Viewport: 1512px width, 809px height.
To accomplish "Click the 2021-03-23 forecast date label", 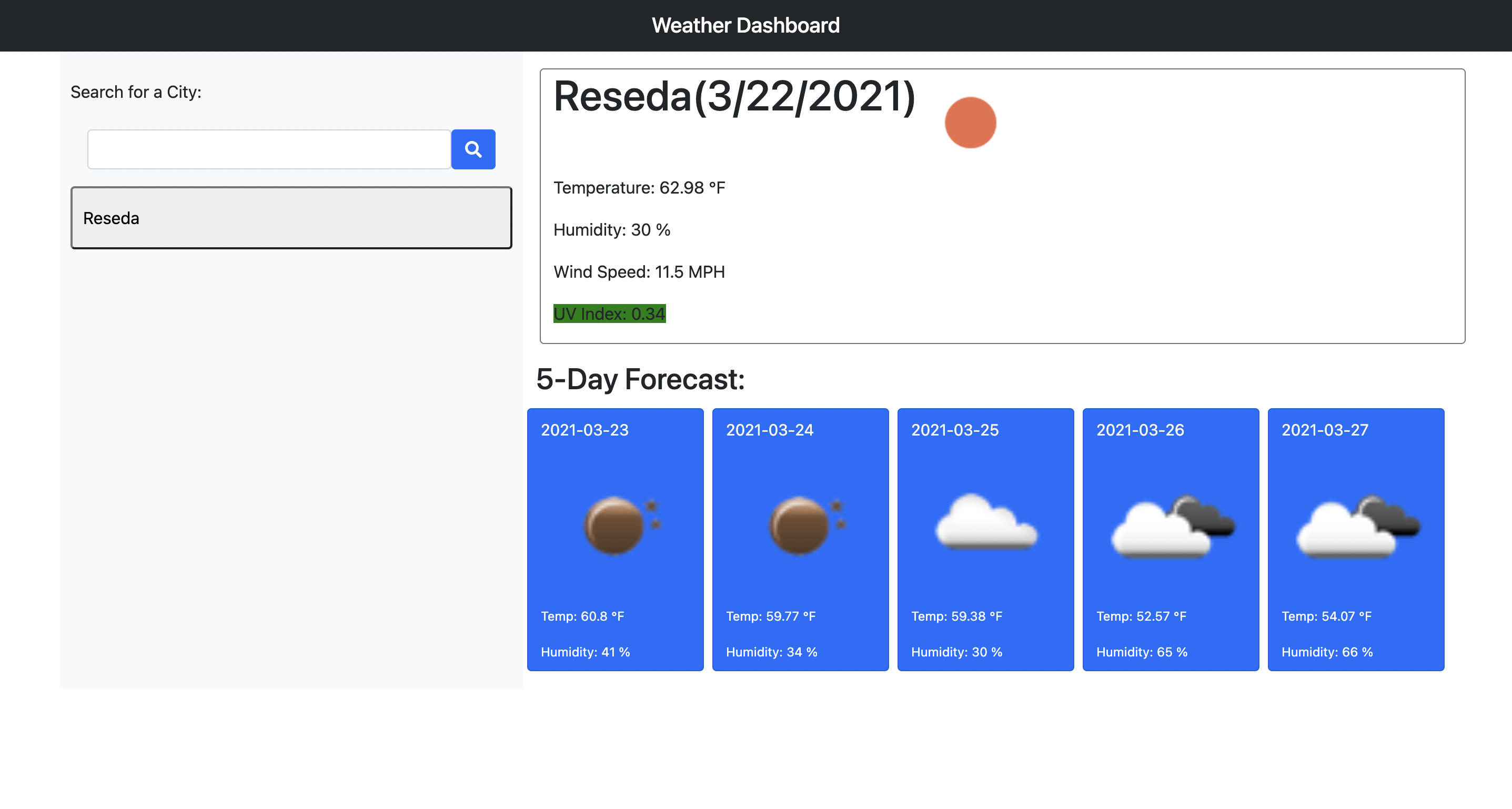I will tap(584, 430).
